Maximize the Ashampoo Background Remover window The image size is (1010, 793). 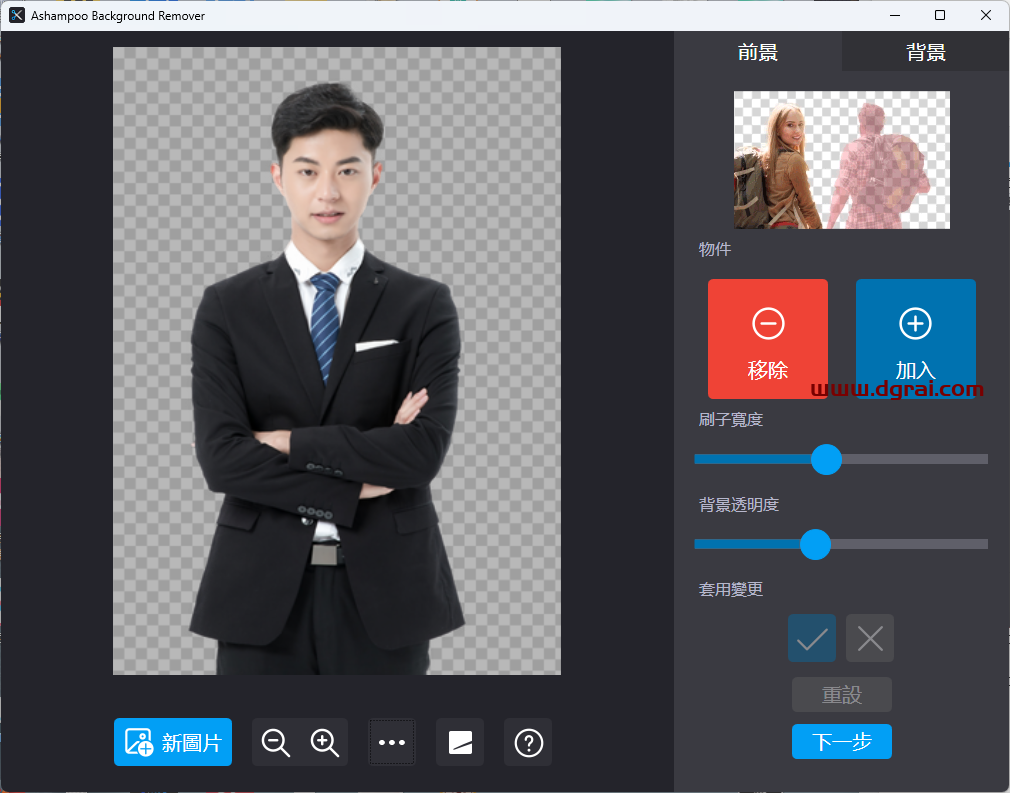[x=940, y=15]
